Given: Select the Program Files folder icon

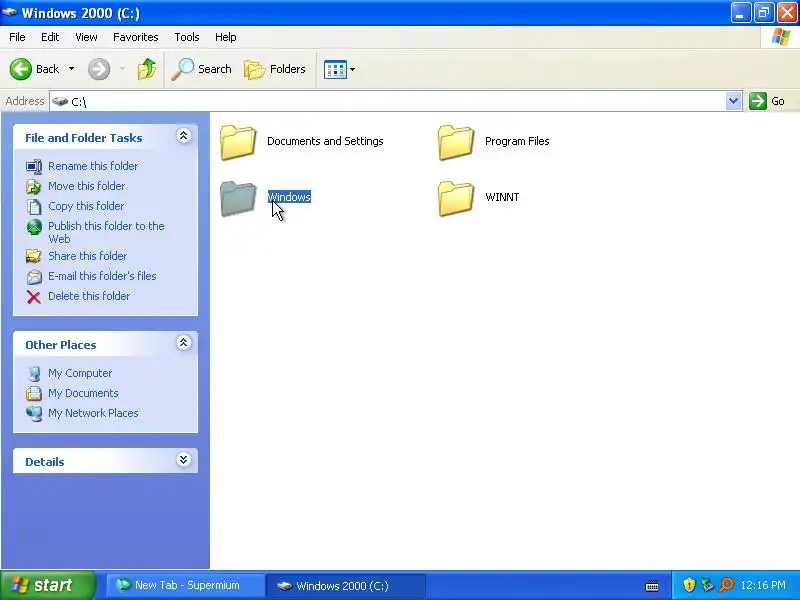Looking at the screenshot, I should (456, 142).
